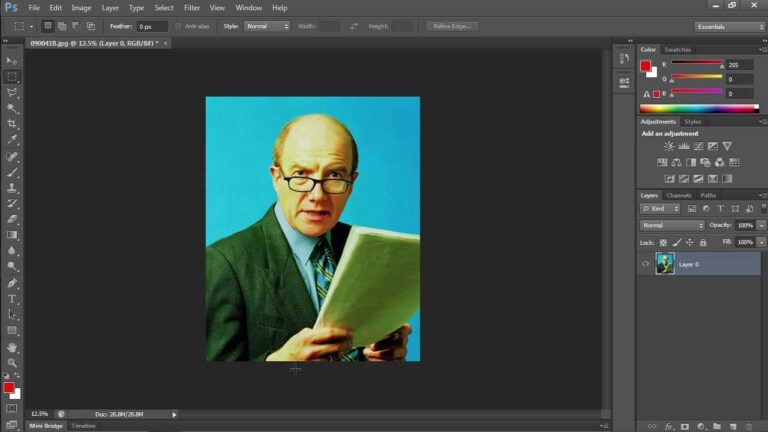This screenshot has height=432, width=768.
Task: Open the Style dropdown in options bar
Action: [x=268, y=26]
